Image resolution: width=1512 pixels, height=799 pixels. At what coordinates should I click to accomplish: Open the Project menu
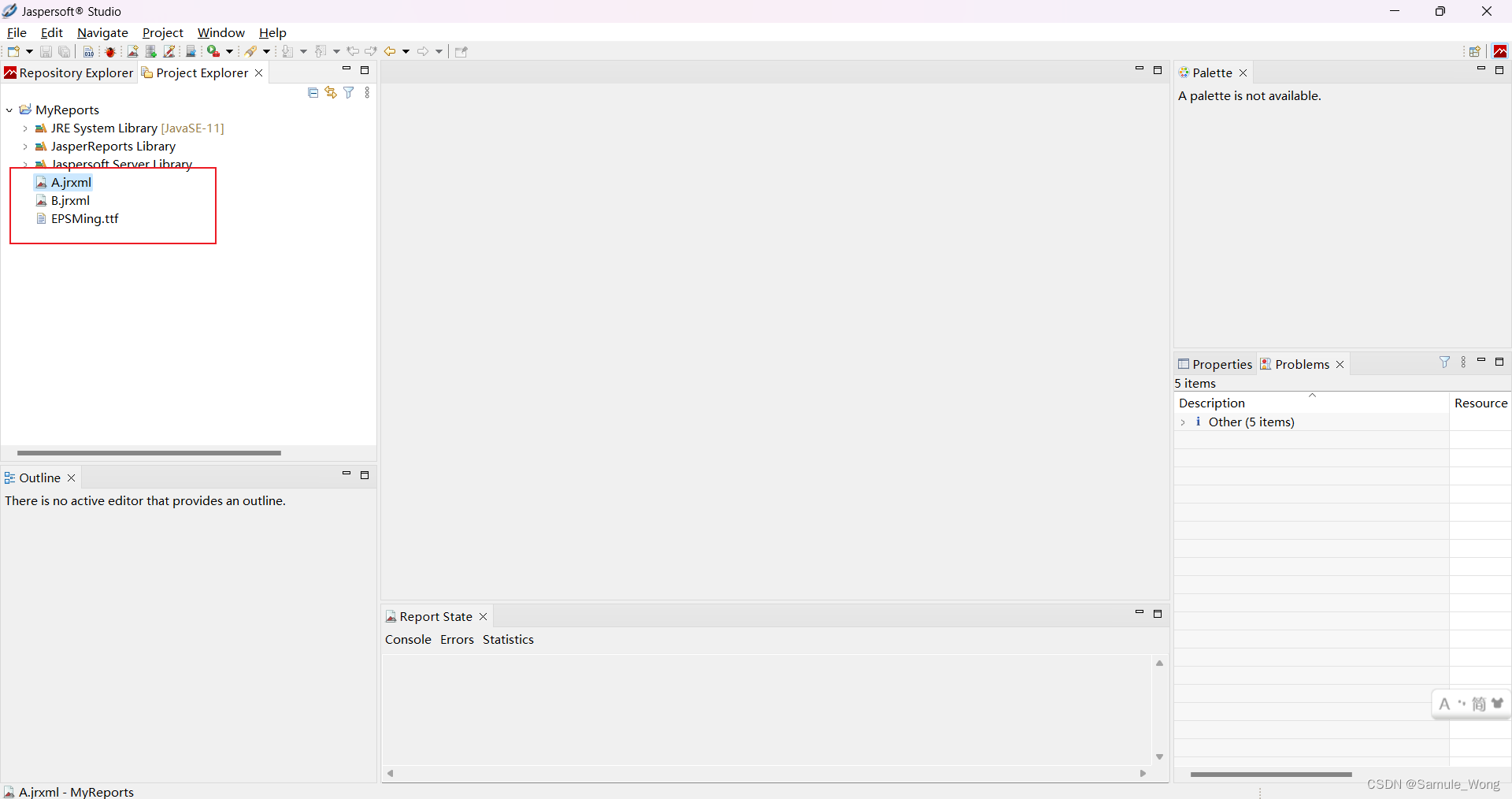click(163, 33)
